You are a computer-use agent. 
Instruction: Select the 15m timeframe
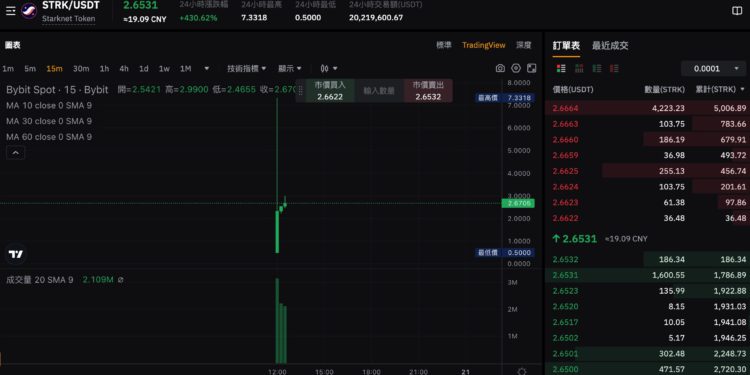(x=55, y=68)
